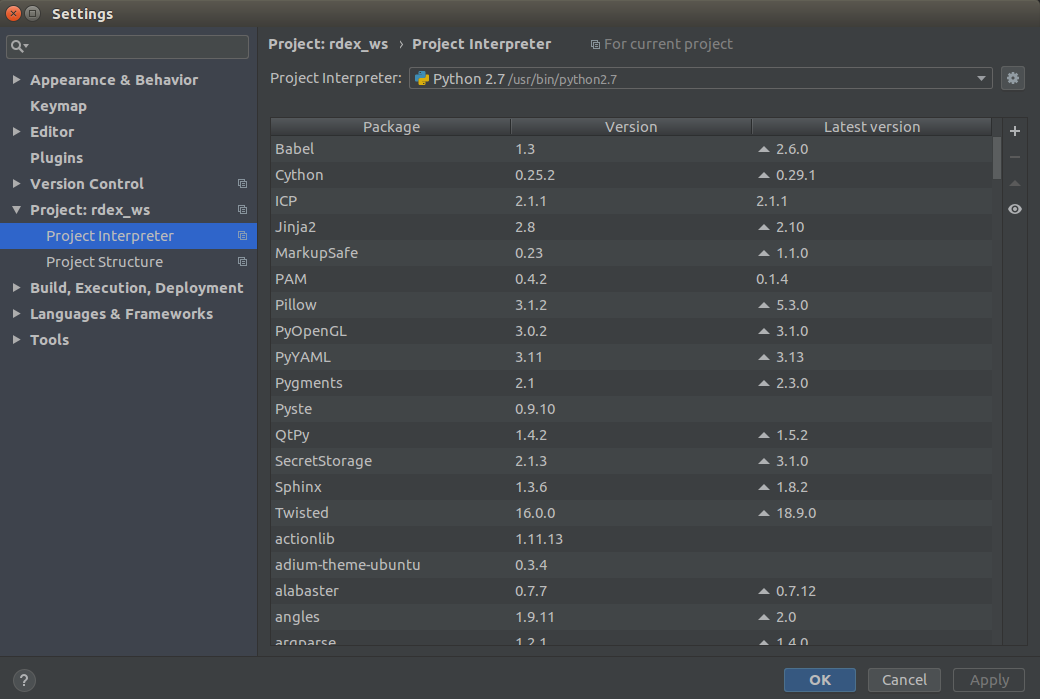Click the OK button
1040x699 pixels.
coord(820,680)
